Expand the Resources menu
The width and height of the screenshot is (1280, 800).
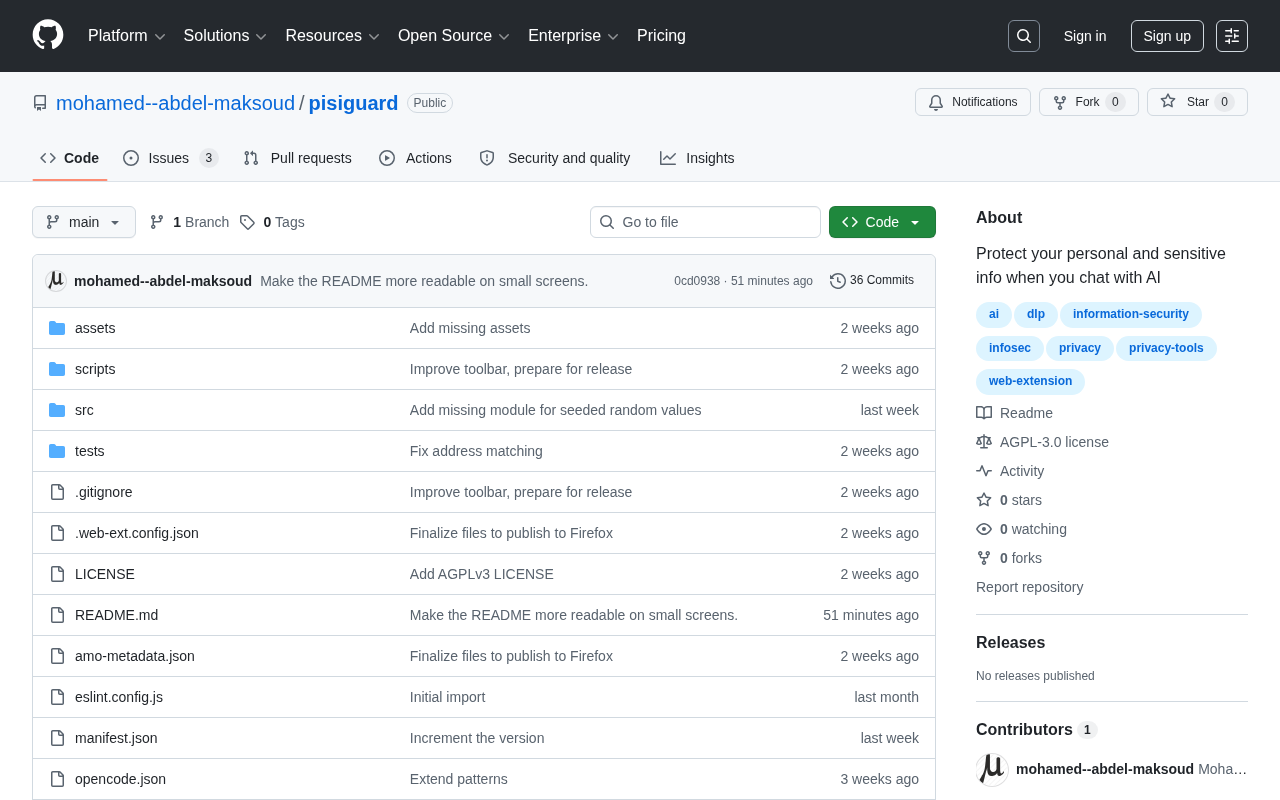pyautogui.click(x=333, y=36)
